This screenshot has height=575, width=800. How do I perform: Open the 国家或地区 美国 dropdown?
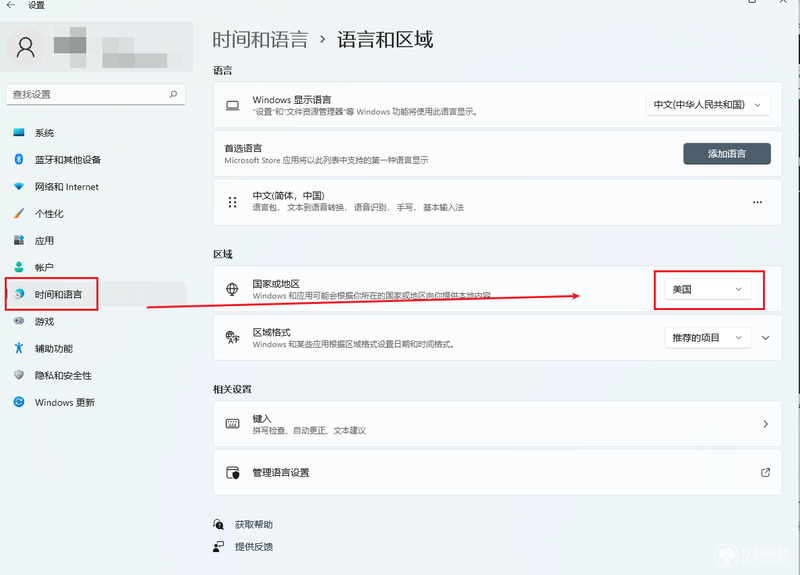pyautogui.click(x=708, y=289)
